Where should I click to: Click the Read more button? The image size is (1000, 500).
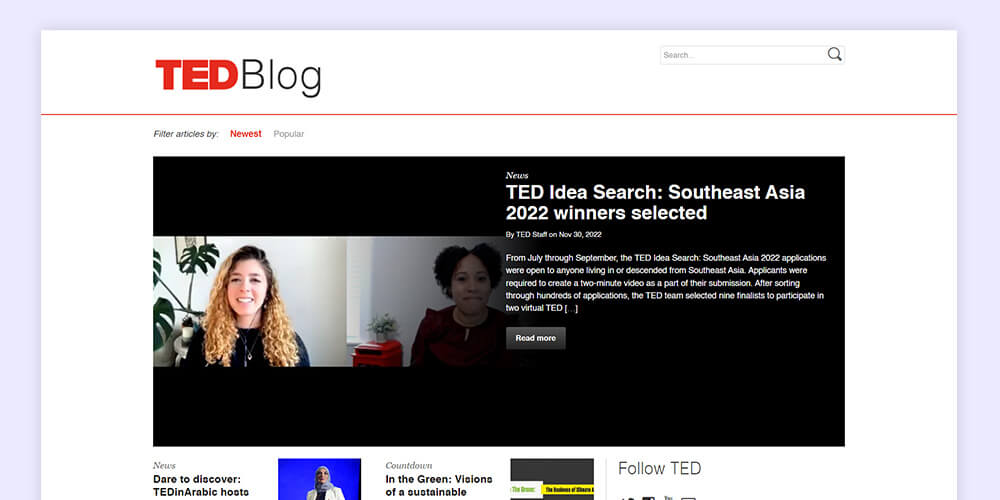[x=535, y=338]
